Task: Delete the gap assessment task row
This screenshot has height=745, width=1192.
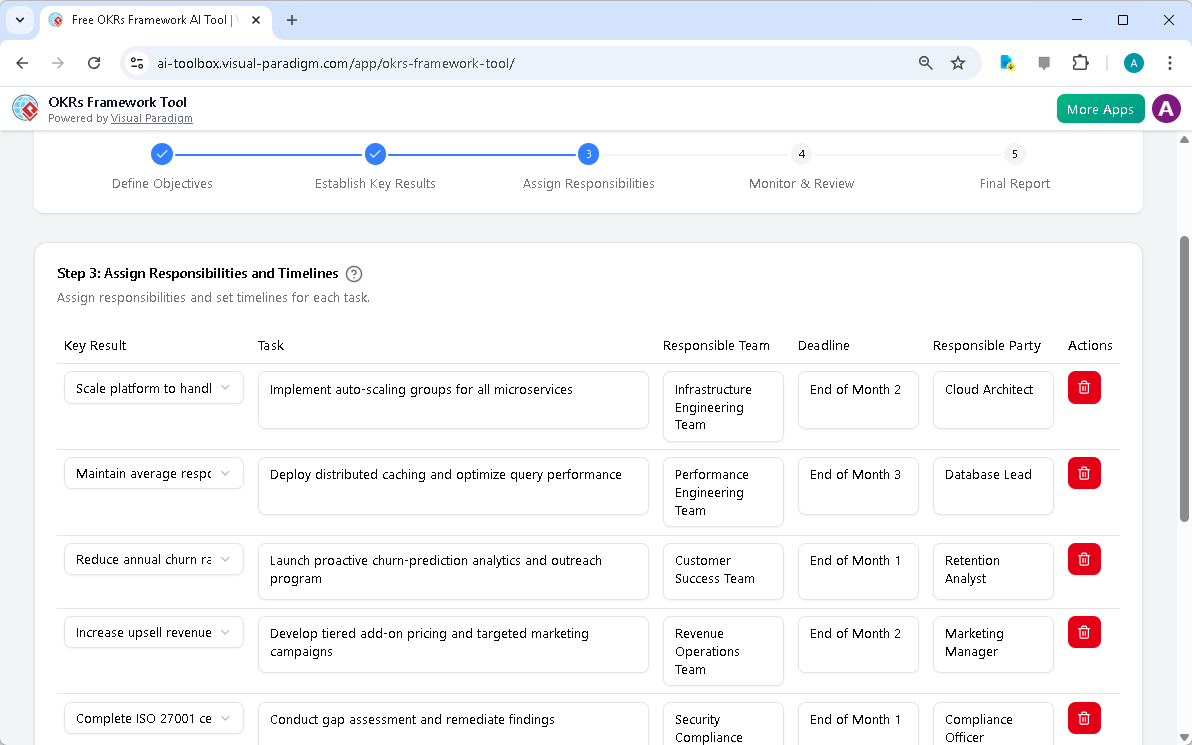Action: [x=1084, y=718]
